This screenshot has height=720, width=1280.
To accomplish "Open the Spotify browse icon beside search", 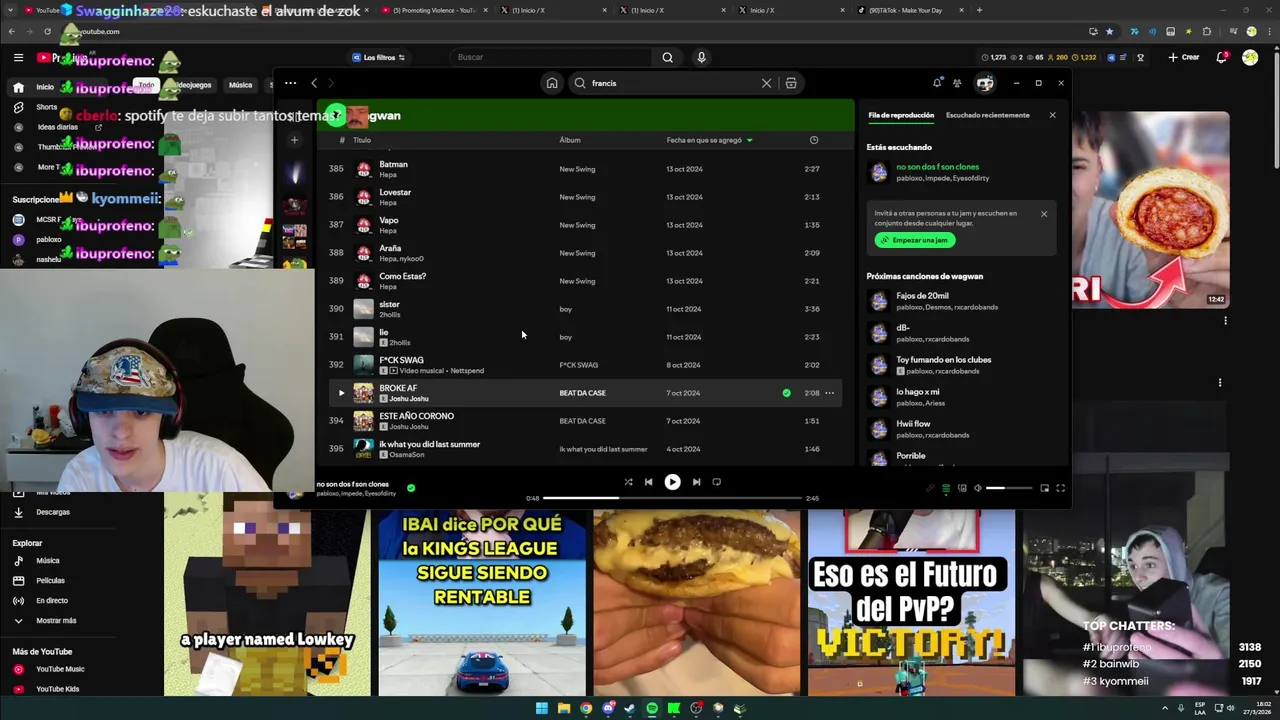I will click(790, 83).
